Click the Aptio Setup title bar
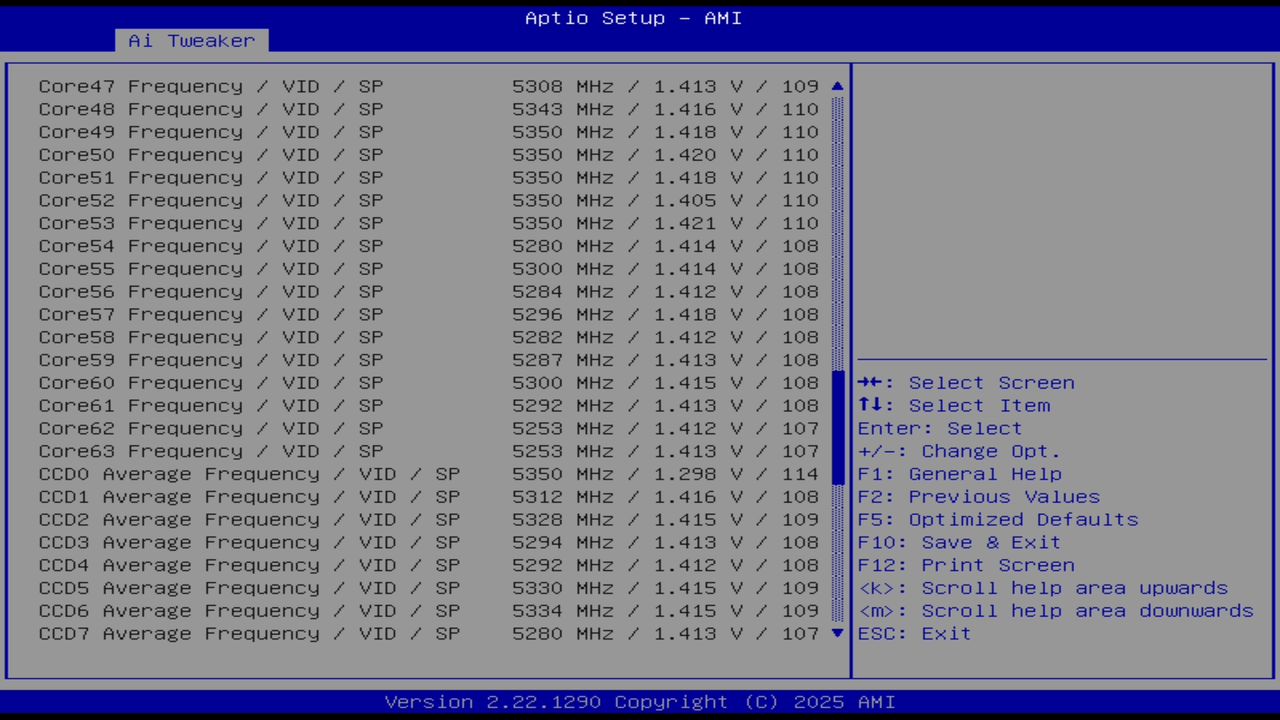The image size is (1280, 720). point(633,17)
